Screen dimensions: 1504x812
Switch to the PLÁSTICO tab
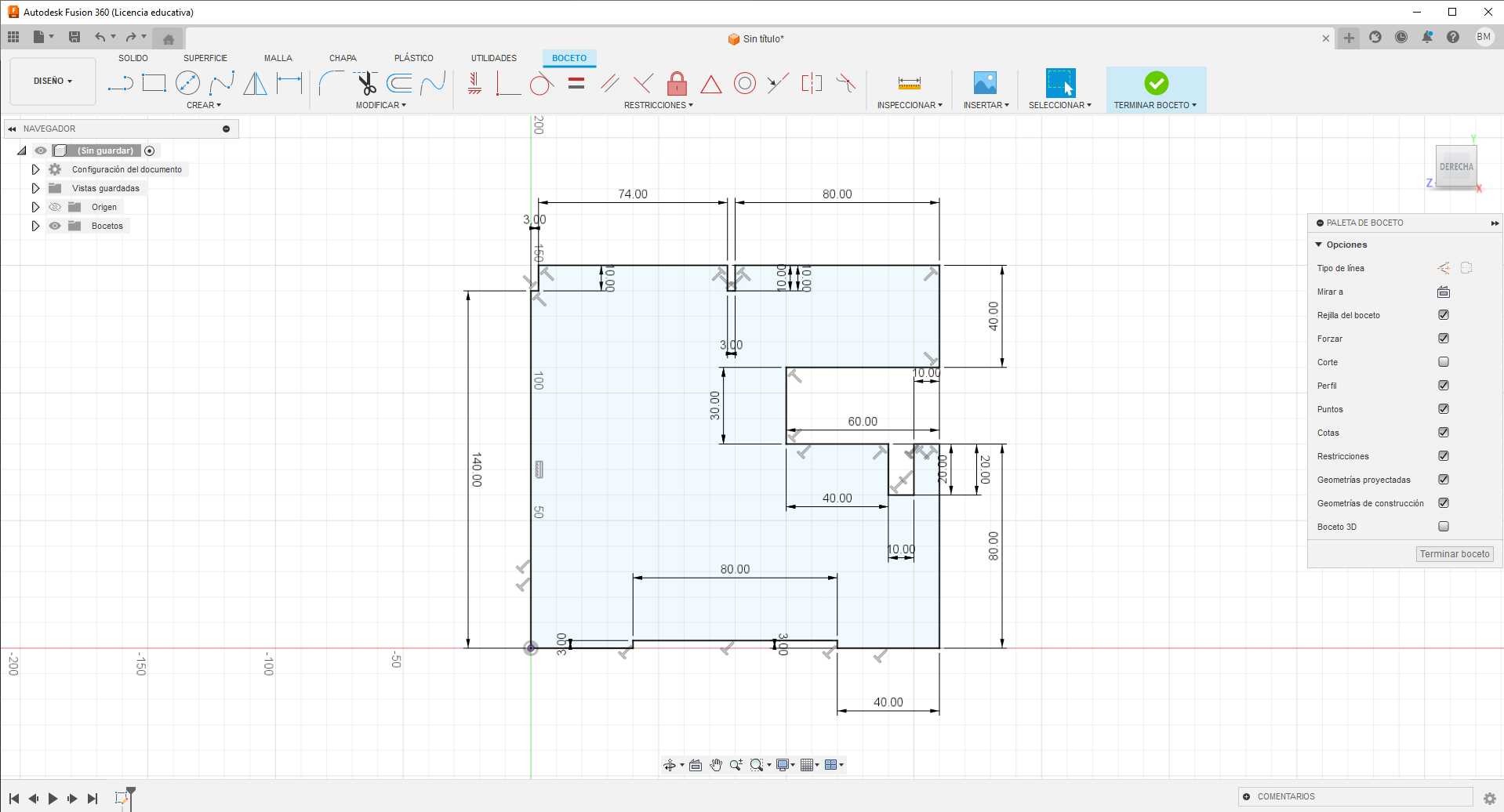tap(414, 58)
